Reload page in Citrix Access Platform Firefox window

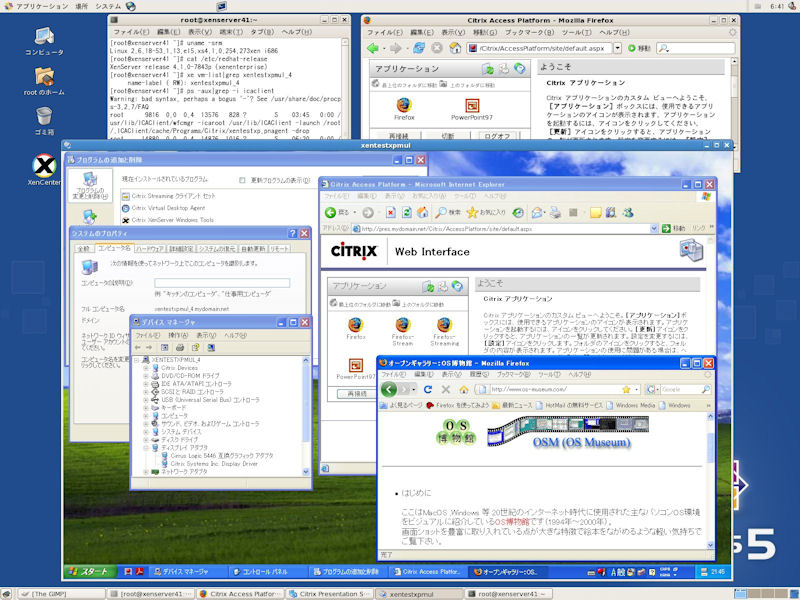419,48
